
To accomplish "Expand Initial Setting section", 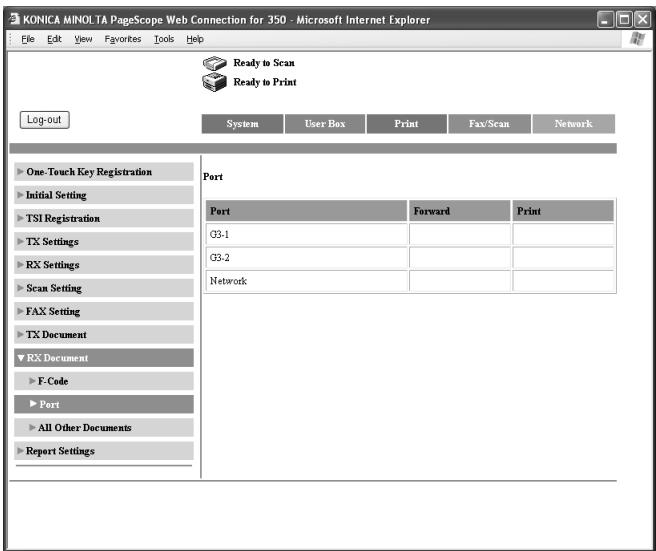I will click(104, 195).
